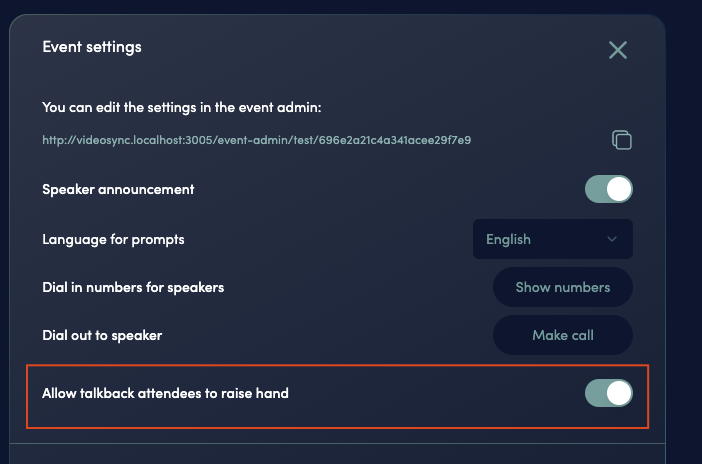Click the Allow talkback attendees to raise hand label
The width and height of the screenshot is (702, 464).
click(x=165, y=393)
